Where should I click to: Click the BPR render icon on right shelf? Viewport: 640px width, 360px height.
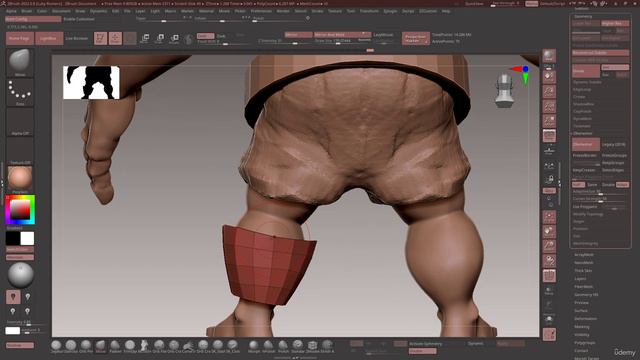549,56
